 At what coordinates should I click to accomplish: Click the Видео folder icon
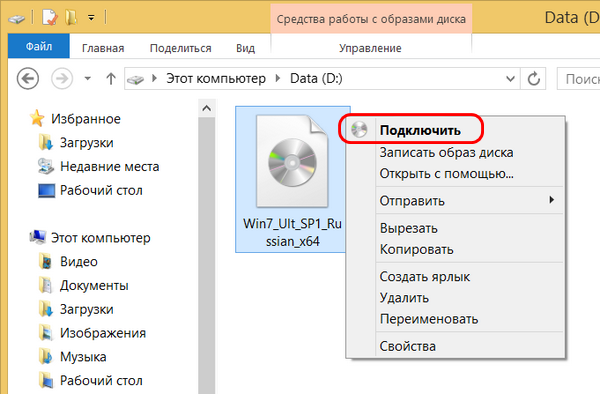46,261
